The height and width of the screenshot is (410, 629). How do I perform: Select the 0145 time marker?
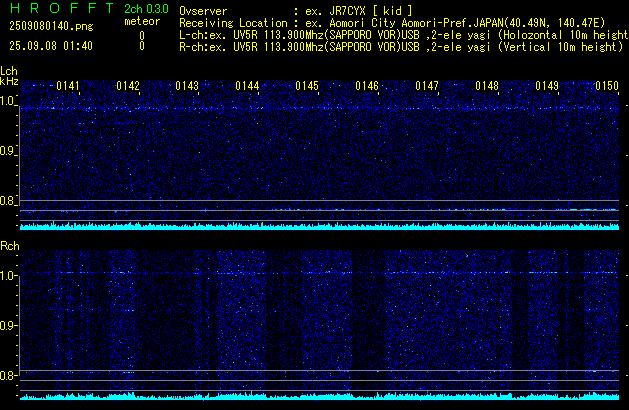[x=307, y=86]
